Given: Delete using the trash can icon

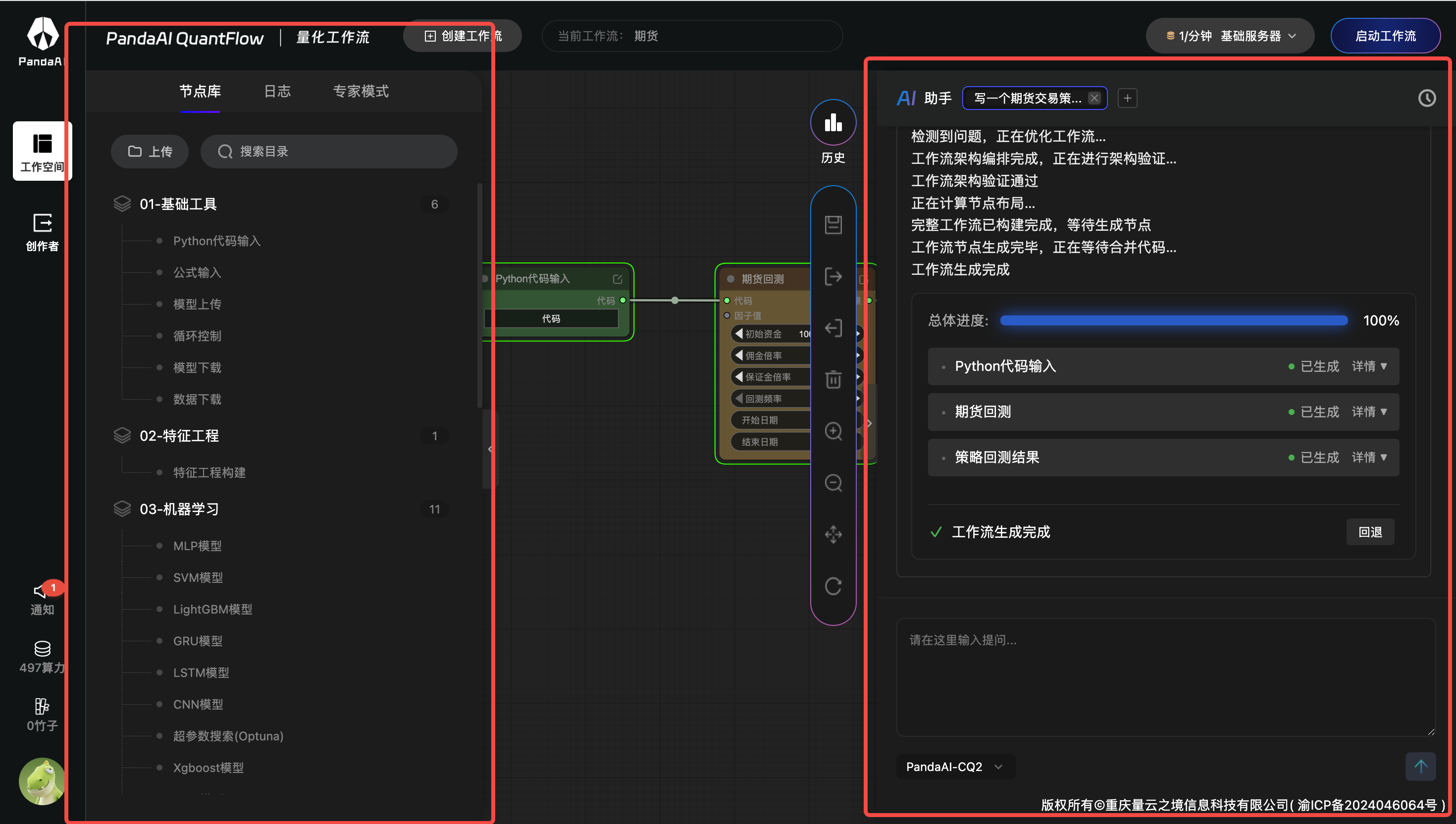Looking at the screenshot, I should (x=833, y=379).
